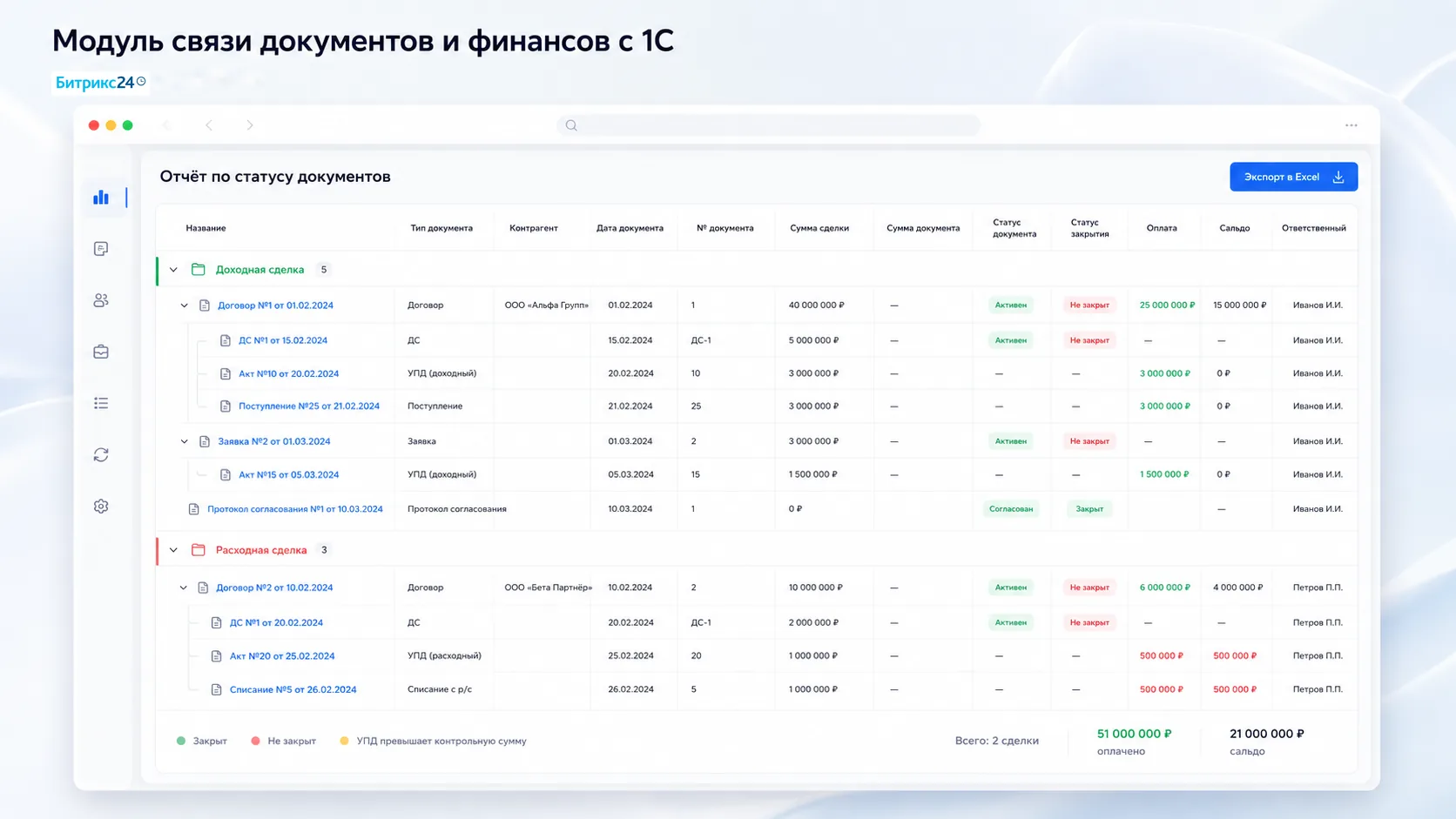1456x819 pixels.
Task: Open the list view sidebar icon
Action: pyautogui.click(x=101, y=403)
